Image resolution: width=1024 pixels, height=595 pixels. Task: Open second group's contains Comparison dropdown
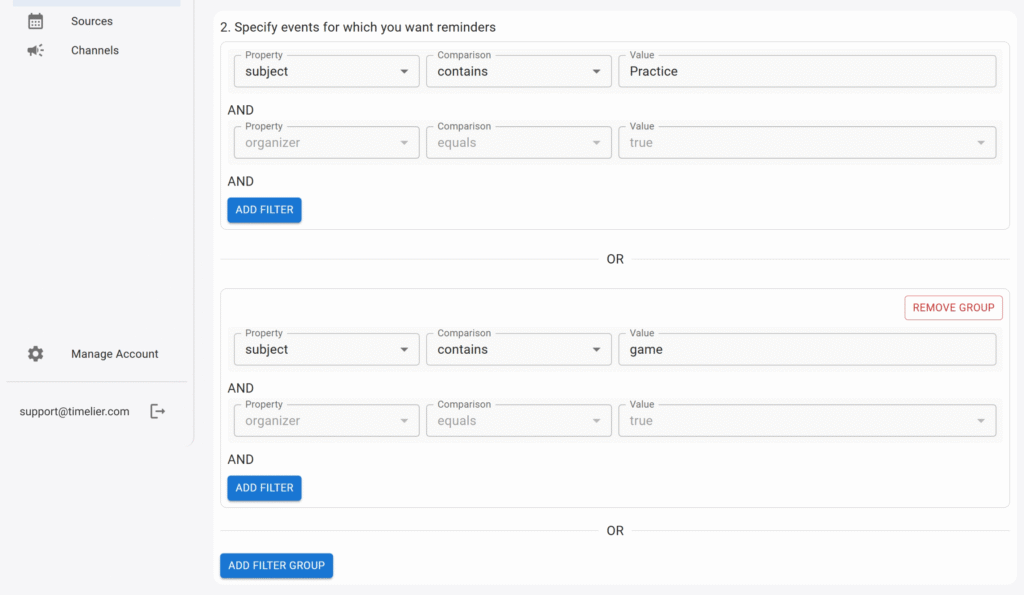pyautogui.click(x=518, y=349)
